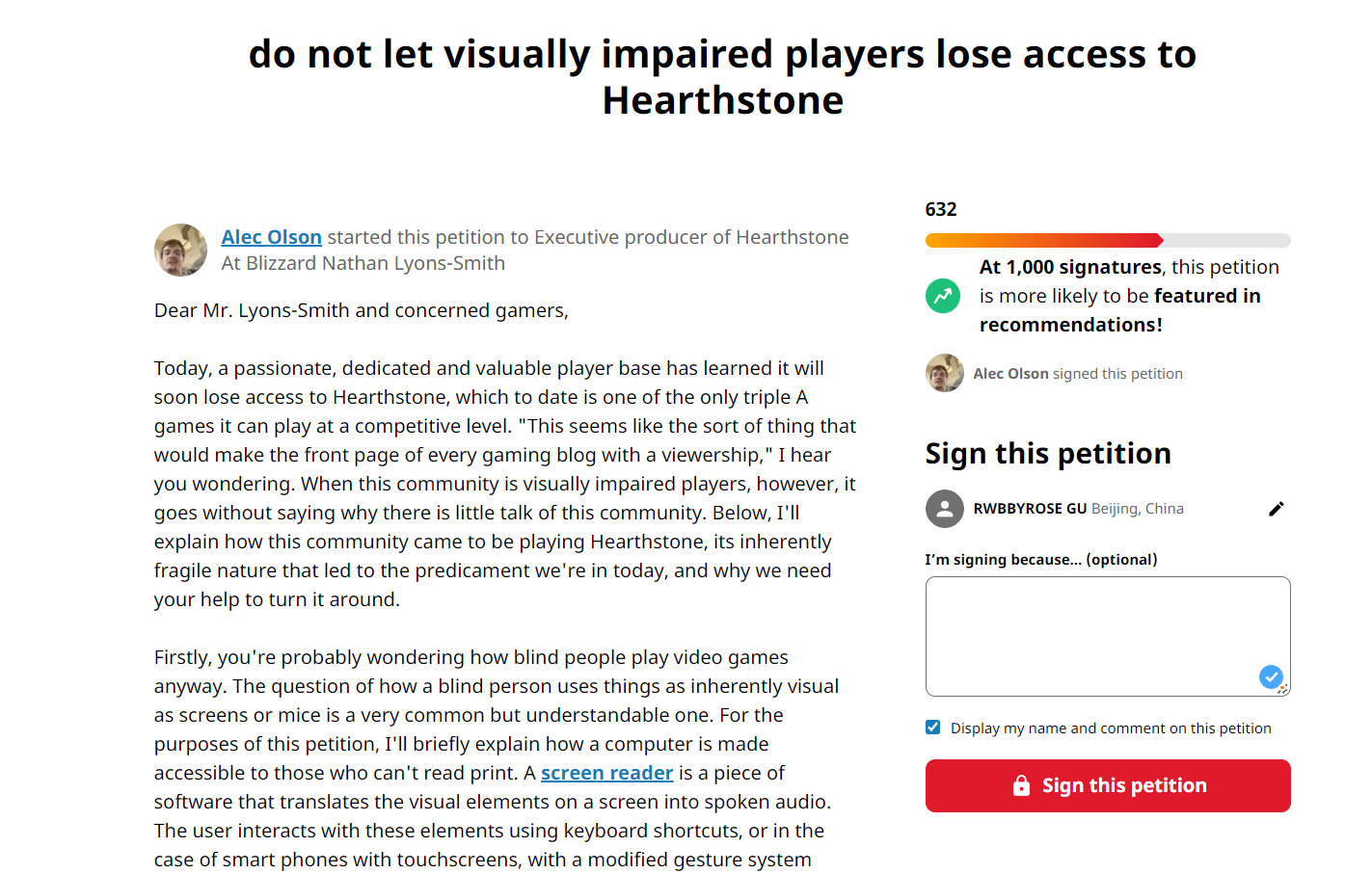Click the blue checkmark icon in comment box
The height and width of the screenshot is (874, 1372).
[x=1270, y=676]
